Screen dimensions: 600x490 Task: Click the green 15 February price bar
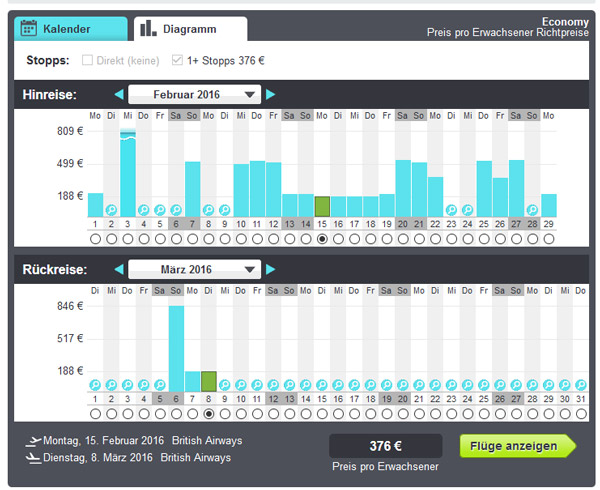[321, 206]
